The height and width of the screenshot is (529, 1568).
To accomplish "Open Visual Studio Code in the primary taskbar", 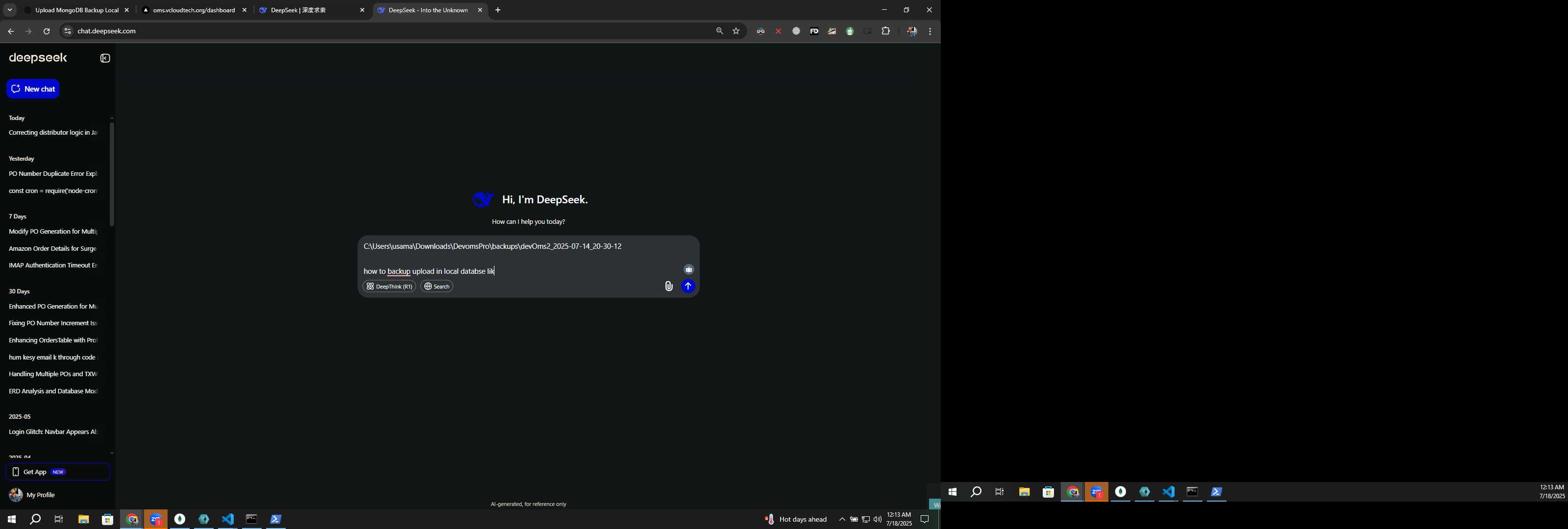I will pyautogui.click(x=228, y=519).
